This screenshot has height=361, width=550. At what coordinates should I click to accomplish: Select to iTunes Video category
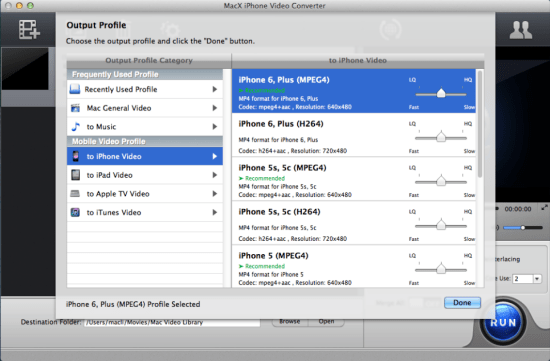click(x=145, y=212)
